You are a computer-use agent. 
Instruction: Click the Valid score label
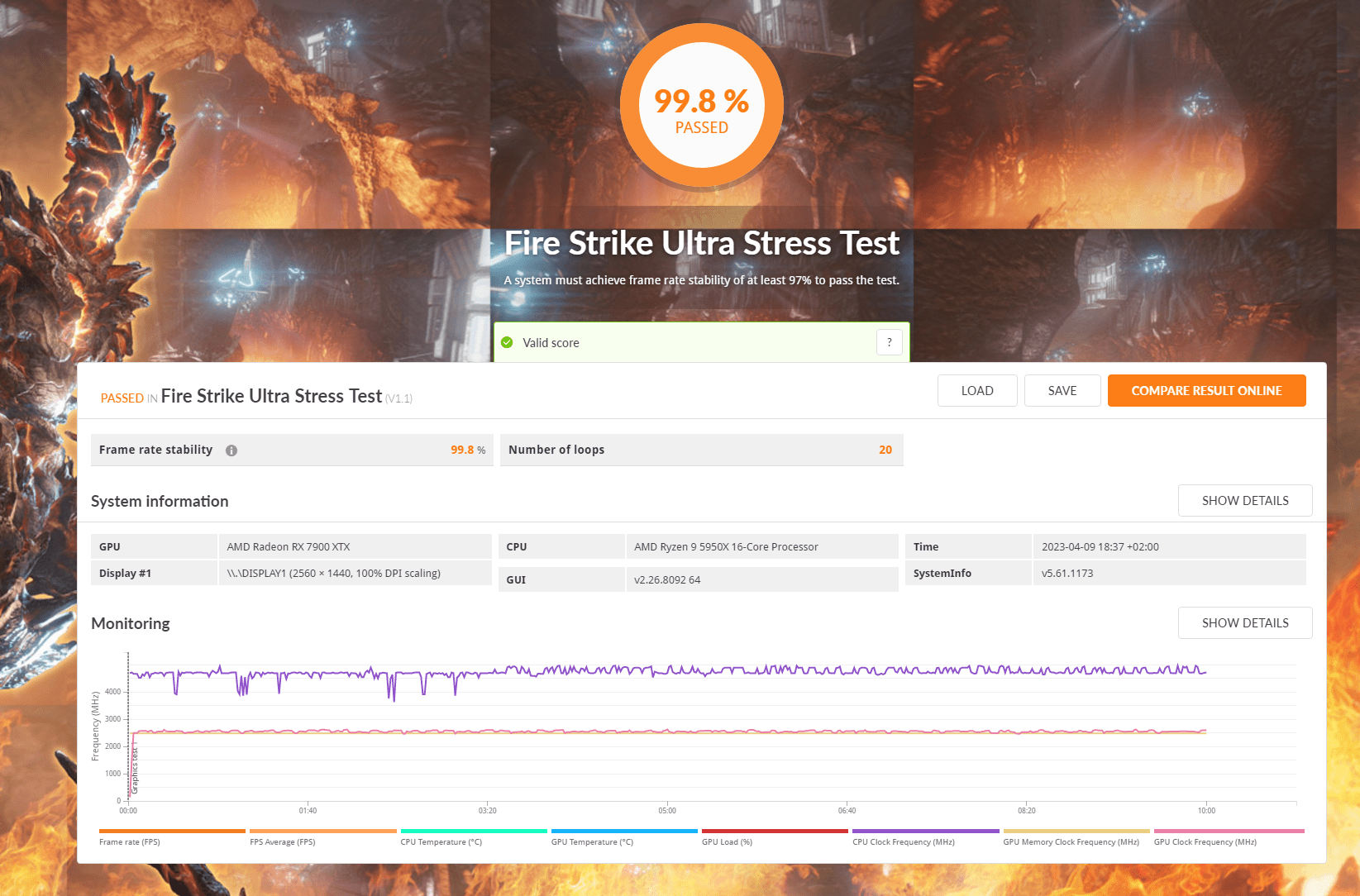(x=551, y=343)
